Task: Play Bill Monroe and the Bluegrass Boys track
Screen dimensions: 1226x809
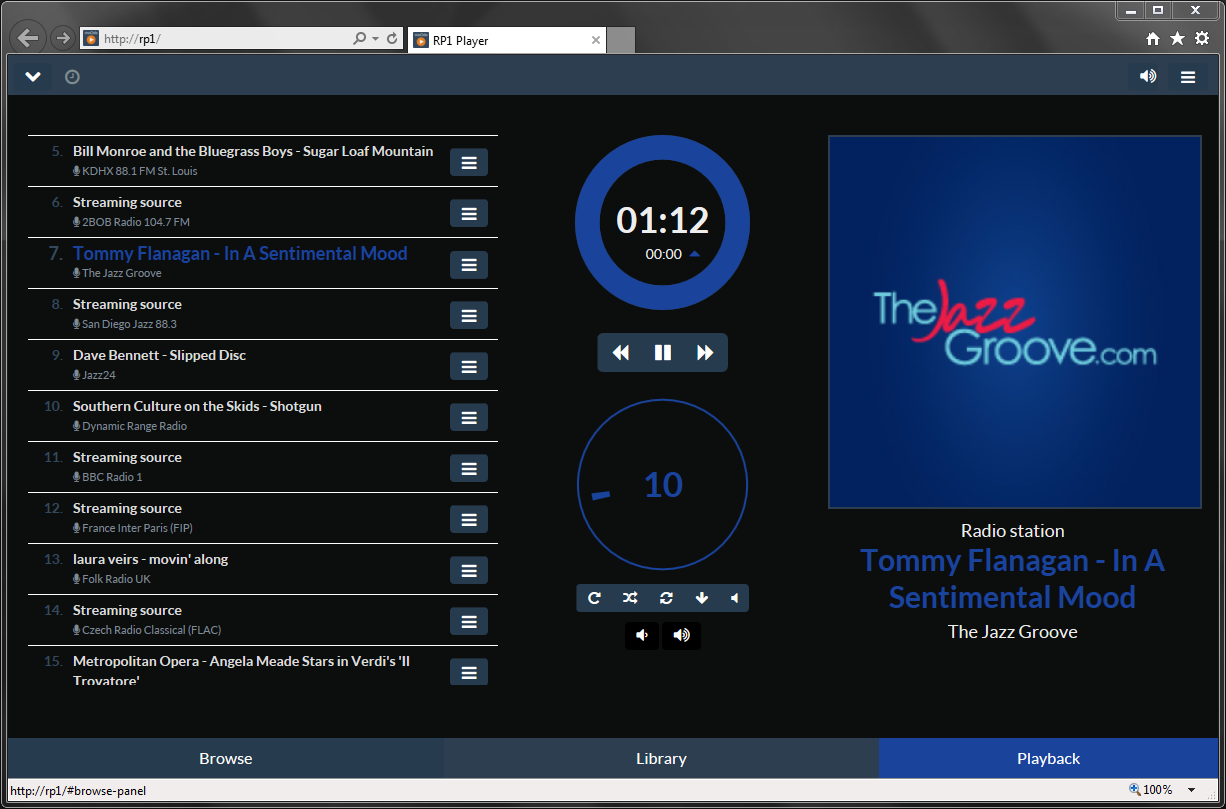Action: point(253,151)
